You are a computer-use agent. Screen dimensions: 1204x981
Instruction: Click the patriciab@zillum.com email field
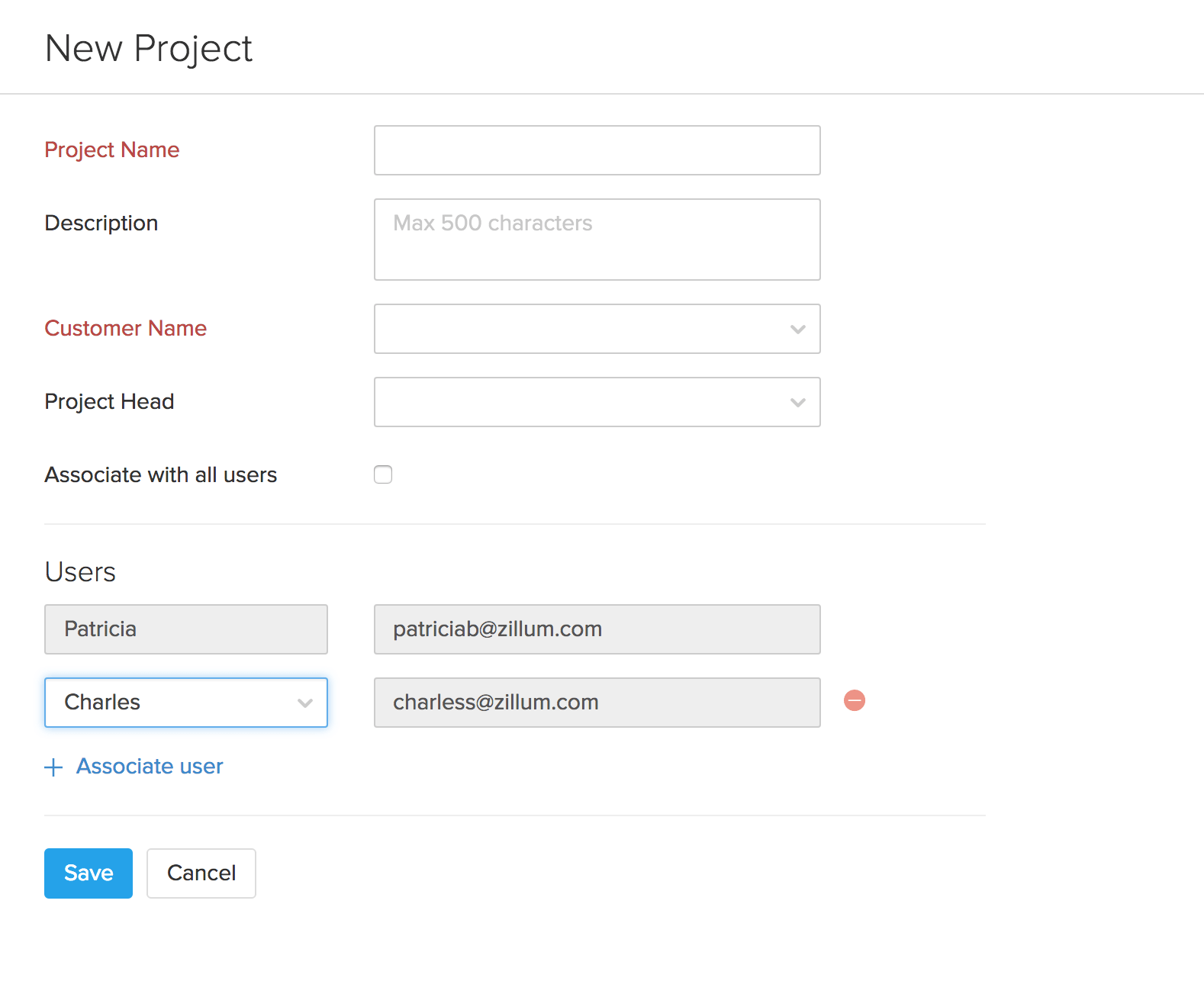597,629
